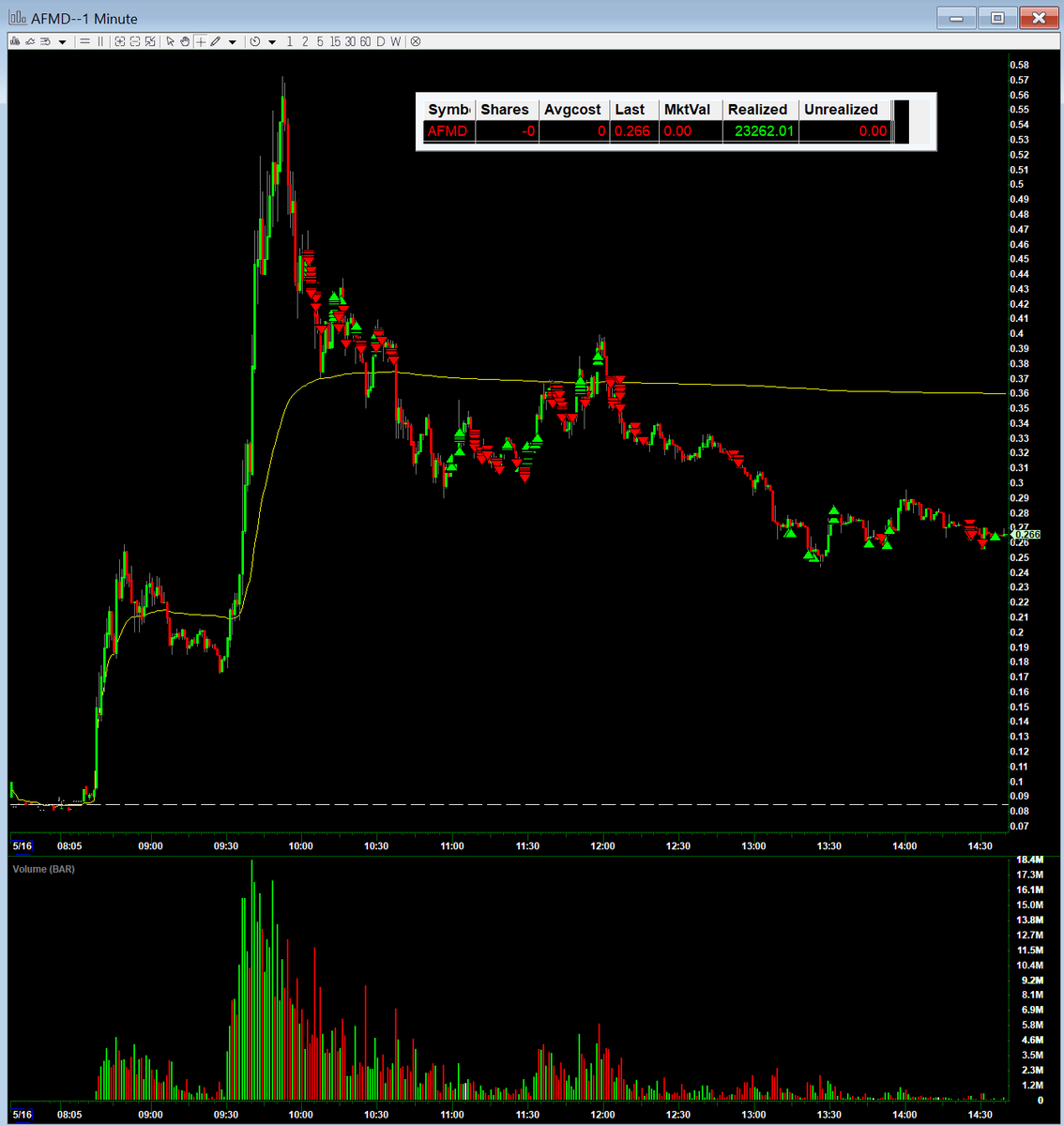Toggle the crosshair cursor tool
This screenshot has height=1126, width=1064.
(200, 41)
